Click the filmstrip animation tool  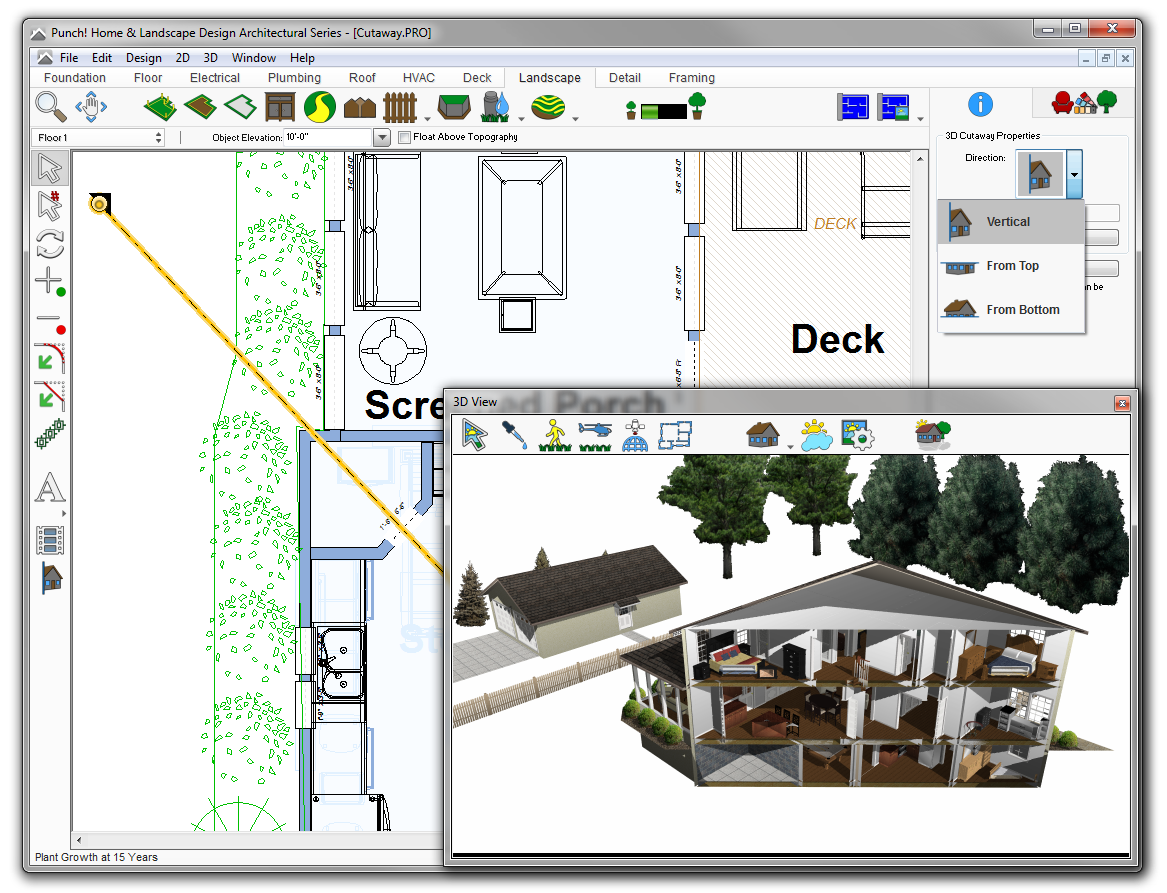50,540
